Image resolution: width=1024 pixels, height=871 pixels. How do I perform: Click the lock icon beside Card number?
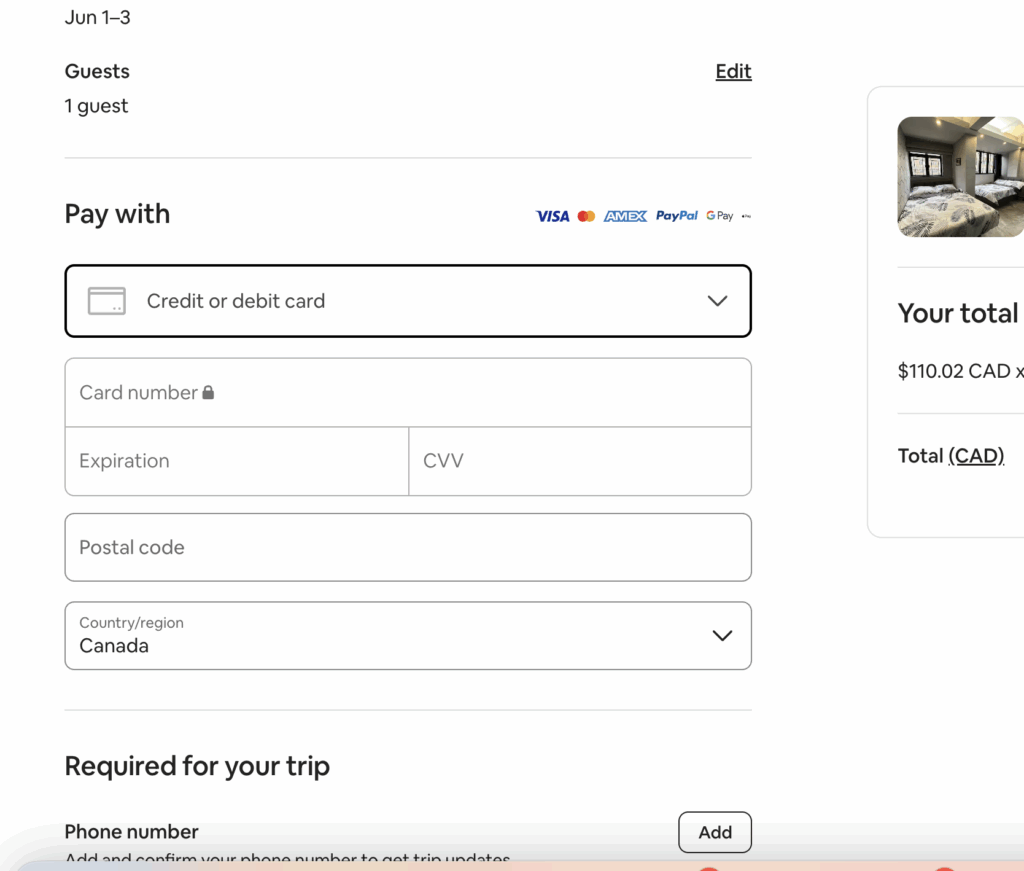point(209,392)
